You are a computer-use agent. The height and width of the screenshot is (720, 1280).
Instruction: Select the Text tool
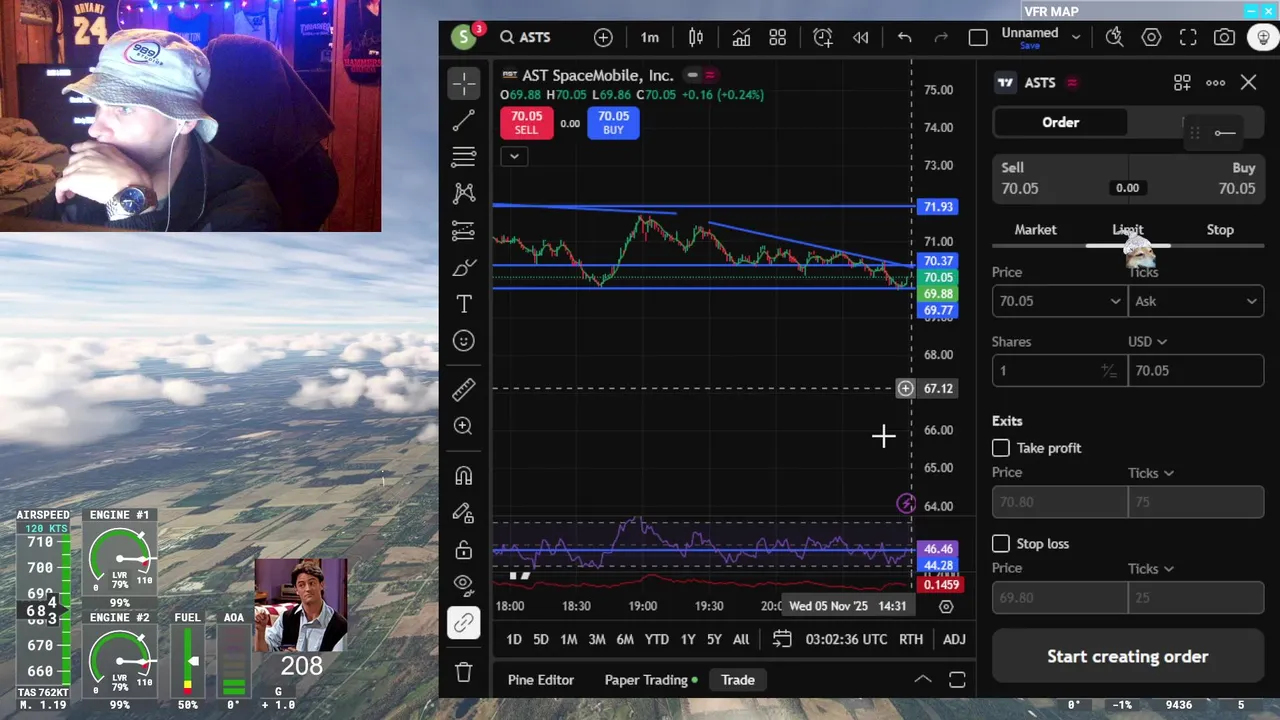pos(463,304)
